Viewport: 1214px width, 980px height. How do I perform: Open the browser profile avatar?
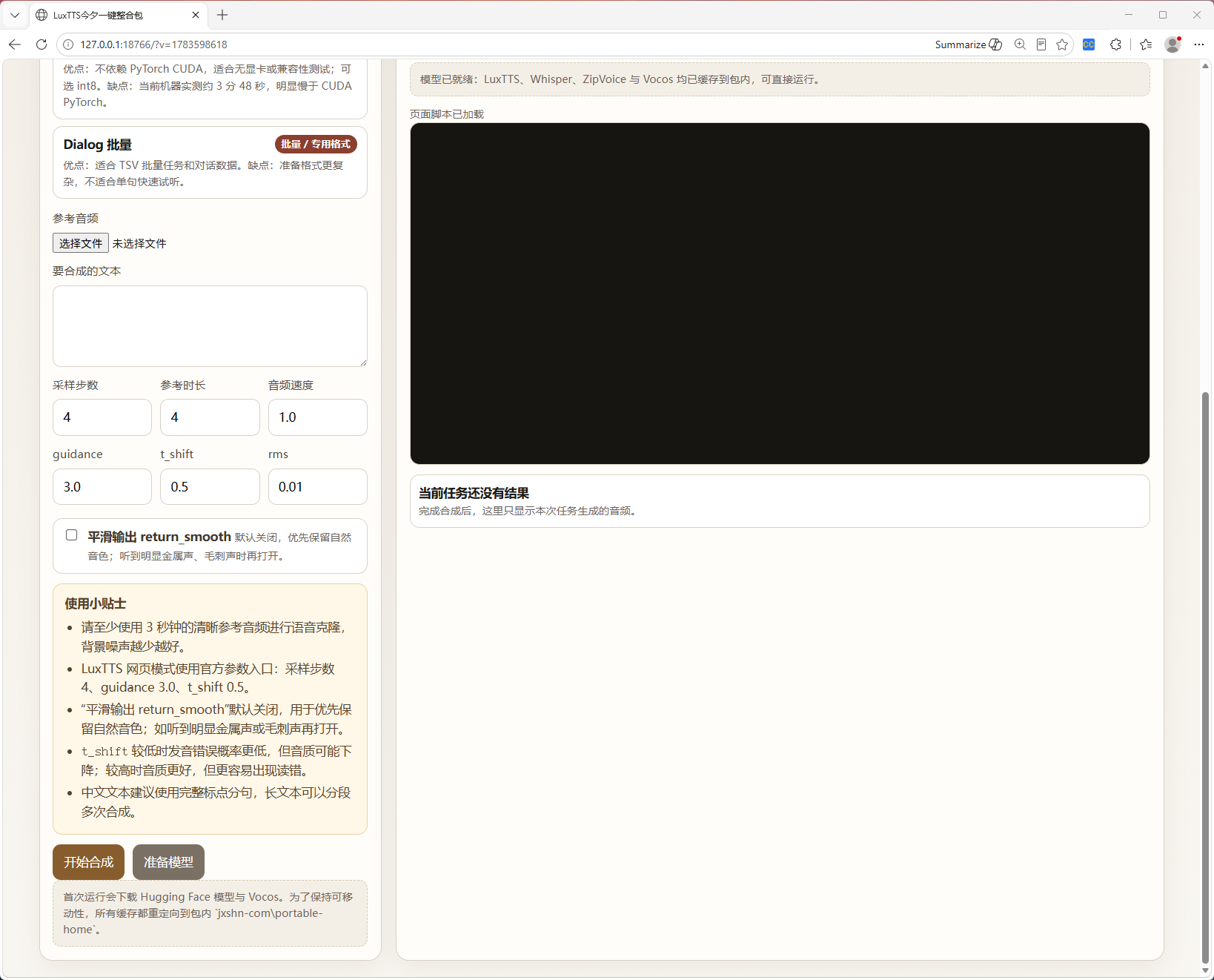[1172, 44]
